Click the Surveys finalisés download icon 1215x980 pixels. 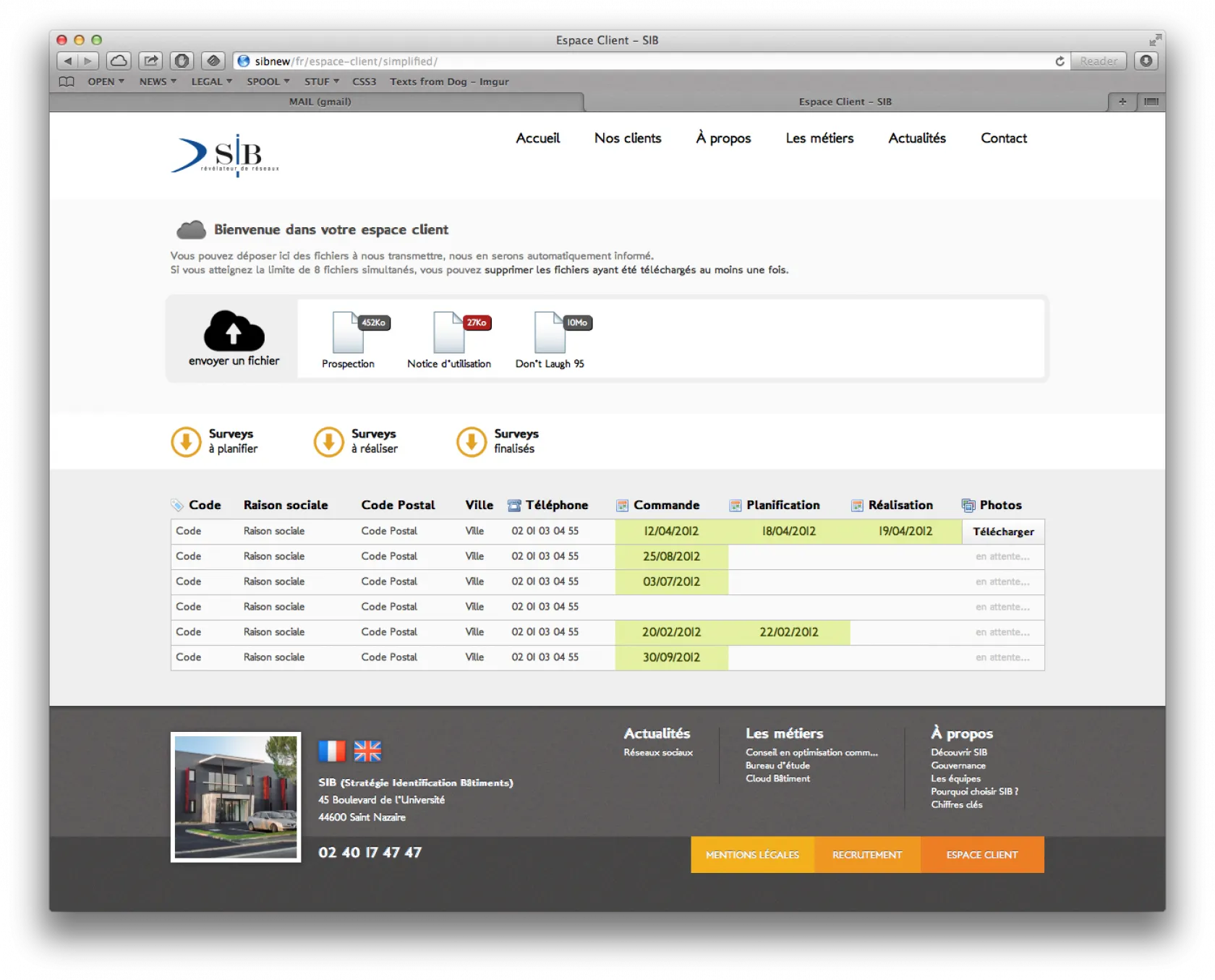[x=471, y=441]
